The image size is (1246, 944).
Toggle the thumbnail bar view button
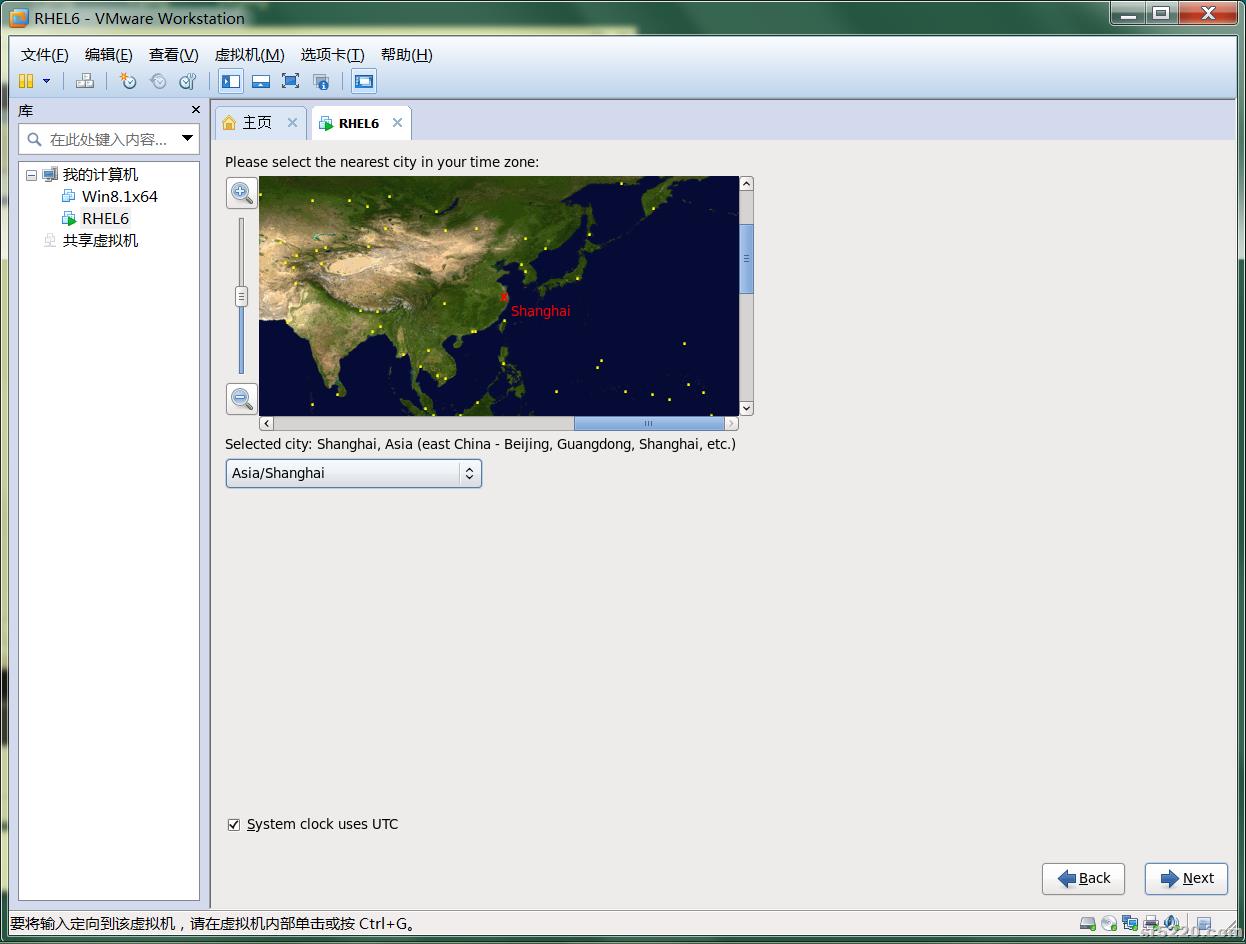[x=261, y=81]
